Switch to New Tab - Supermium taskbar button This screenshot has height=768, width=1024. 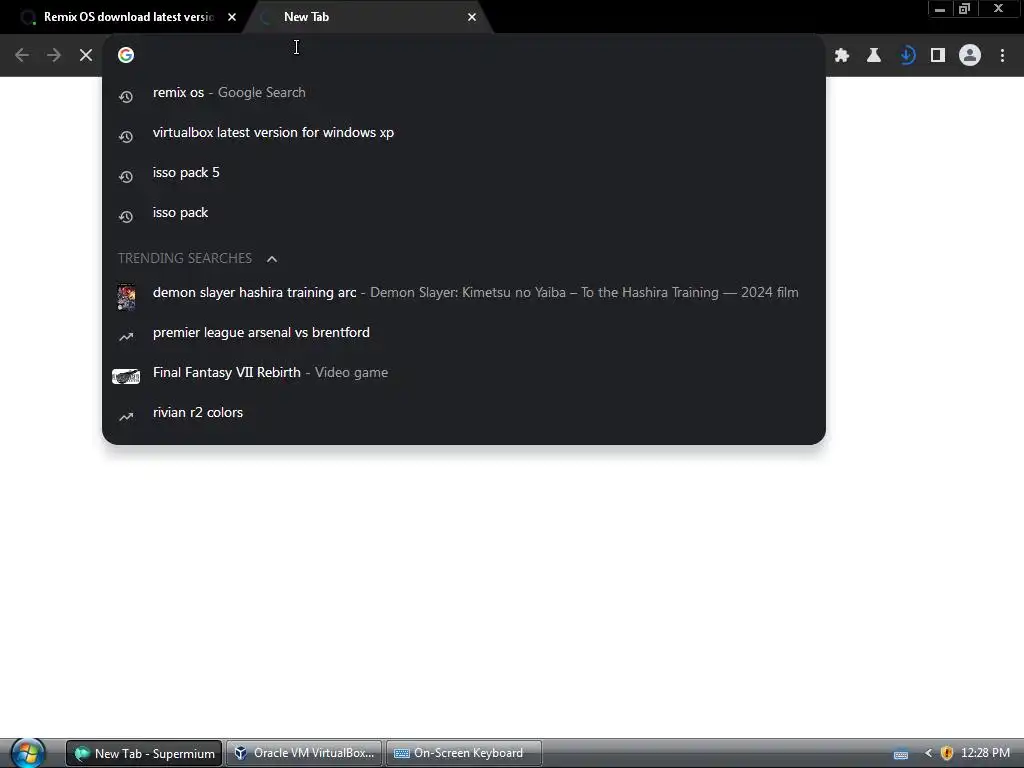tap(144, 754)
